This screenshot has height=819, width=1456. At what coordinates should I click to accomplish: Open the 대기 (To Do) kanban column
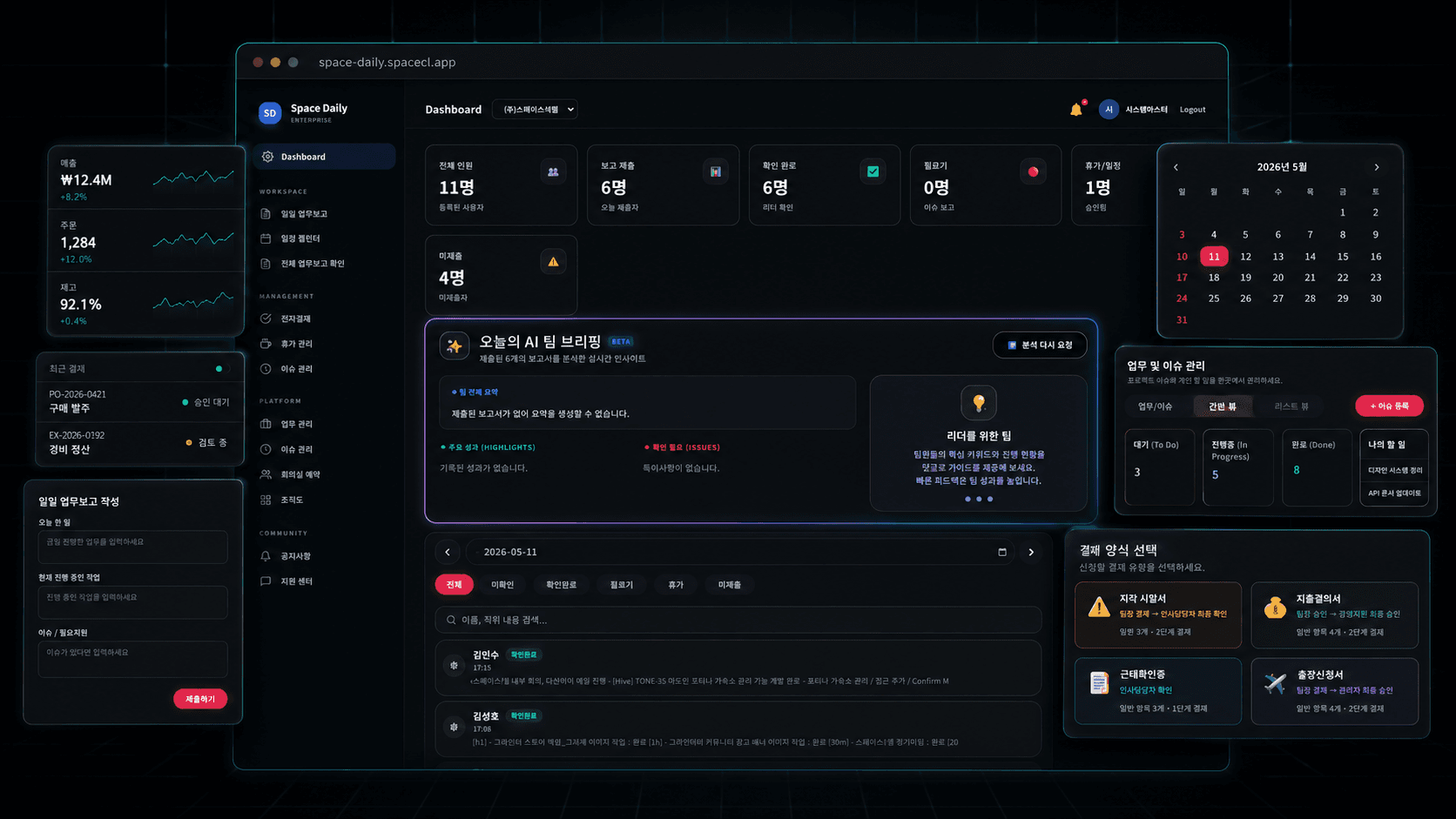point(1160,467)
